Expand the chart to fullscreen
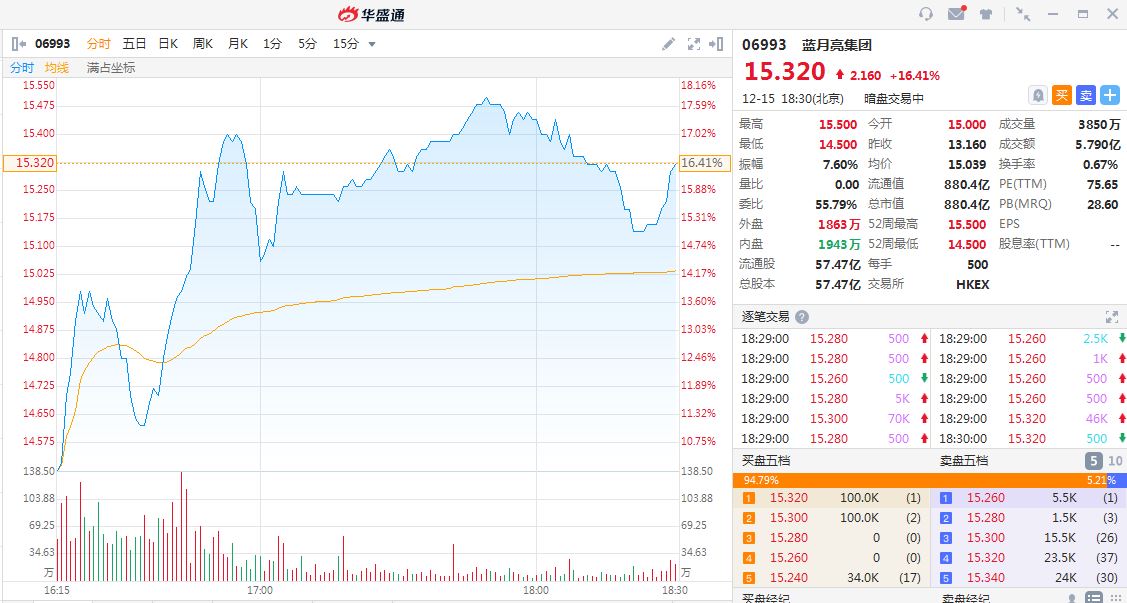The width and height of the screenshot is (1127, 603). point(694,44)
